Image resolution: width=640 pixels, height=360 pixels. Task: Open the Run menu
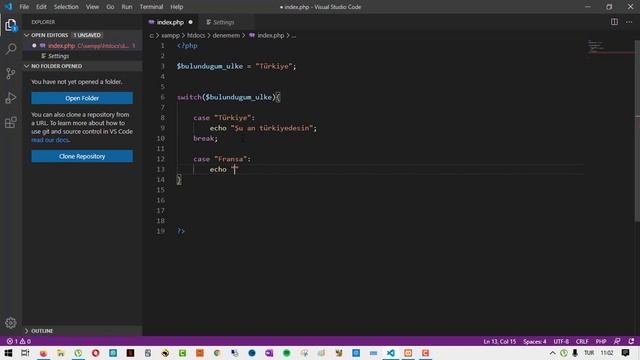pyautogui.click(x=127, y=7)
